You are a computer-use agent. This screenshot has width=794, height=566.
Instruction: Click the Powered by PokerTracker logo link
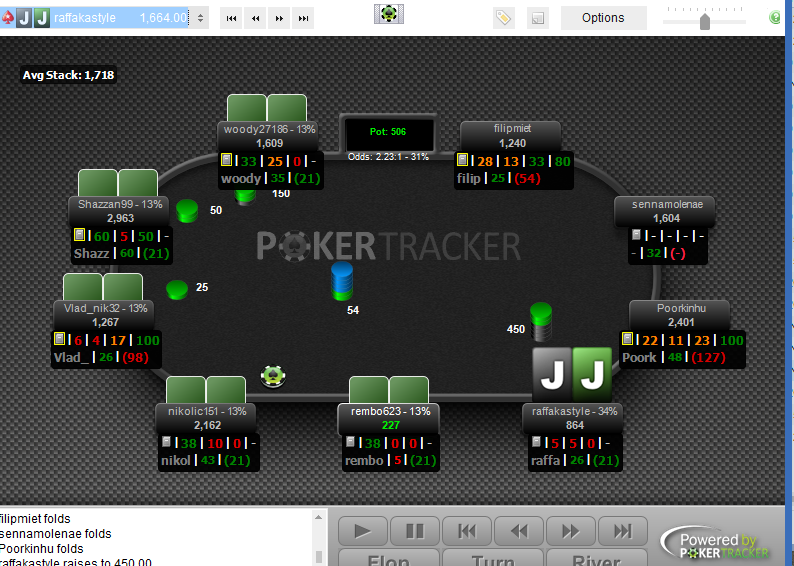(716, 544)
